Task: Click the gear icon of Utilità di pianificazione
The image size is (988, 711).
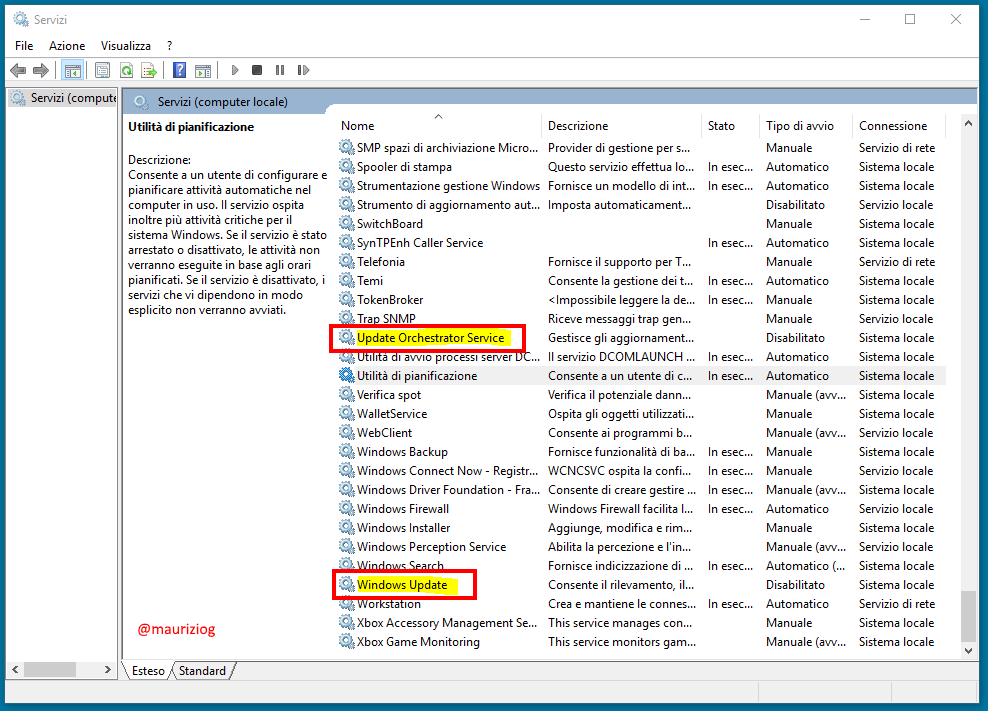Action: 347,375
